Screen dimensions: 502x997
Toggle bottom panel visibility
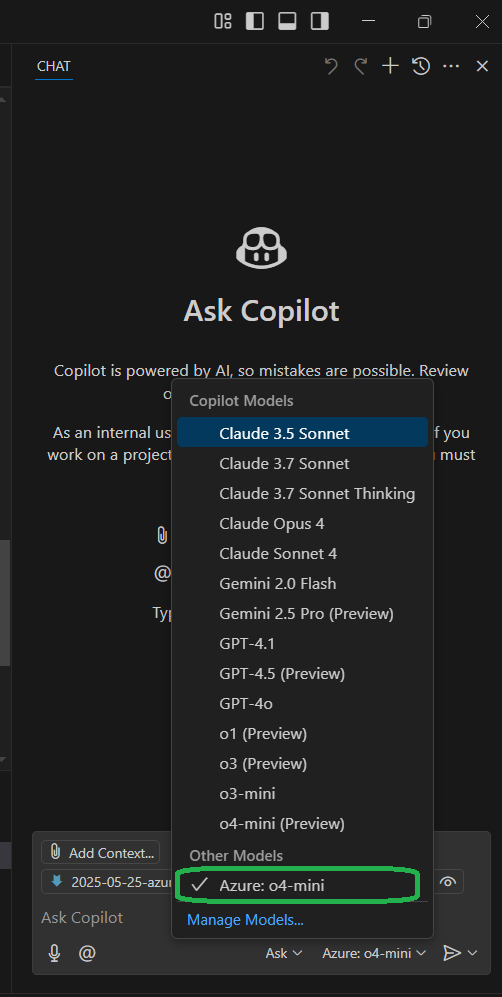(287, 21)
